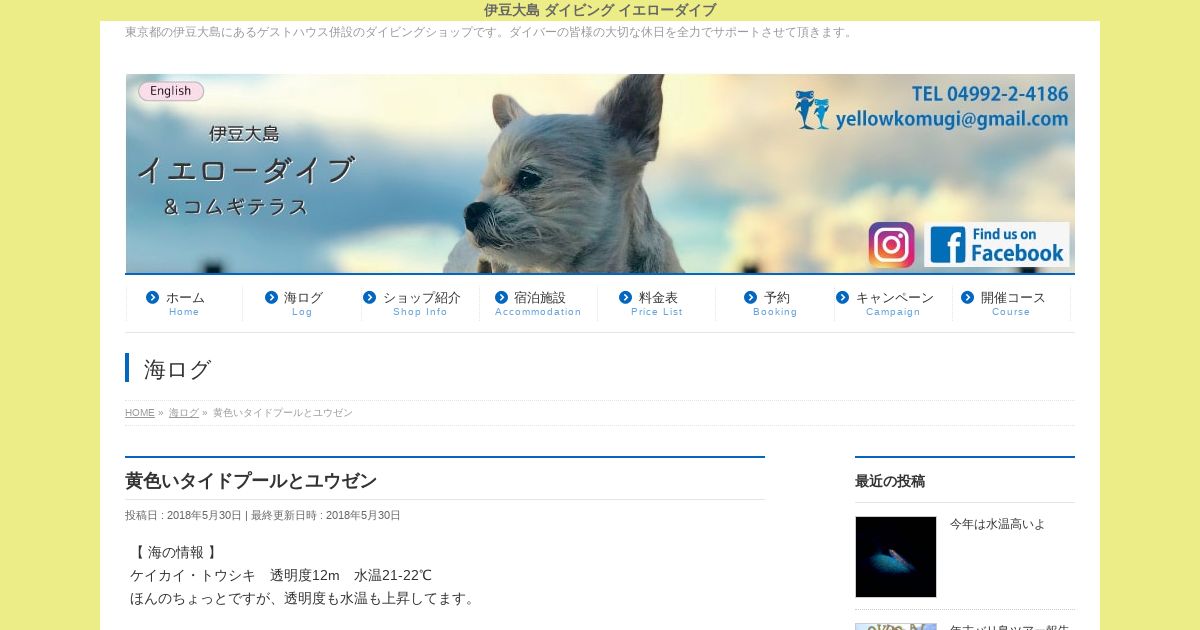The height and width of the screenshot is (630, 1200).
Task: Click the blue fish mascot logo
Action: point(812,111)
